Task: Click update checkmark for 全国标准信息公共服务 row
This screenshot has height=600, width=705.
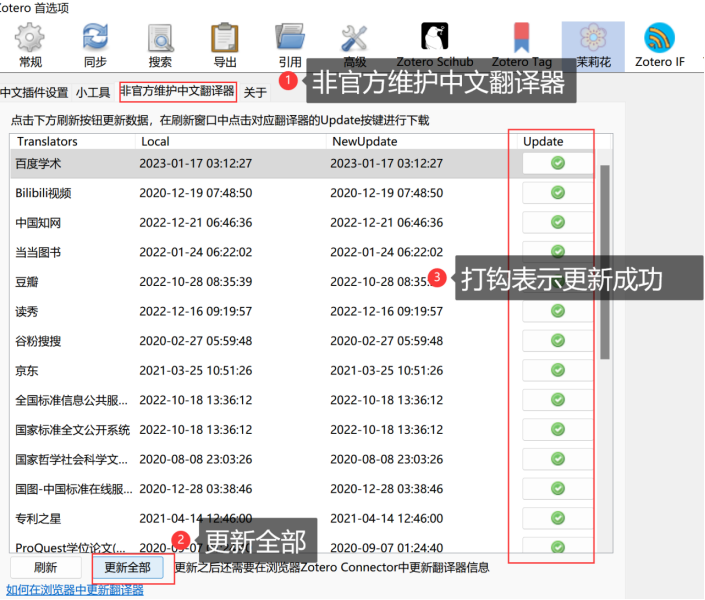Action: (558, 400)
